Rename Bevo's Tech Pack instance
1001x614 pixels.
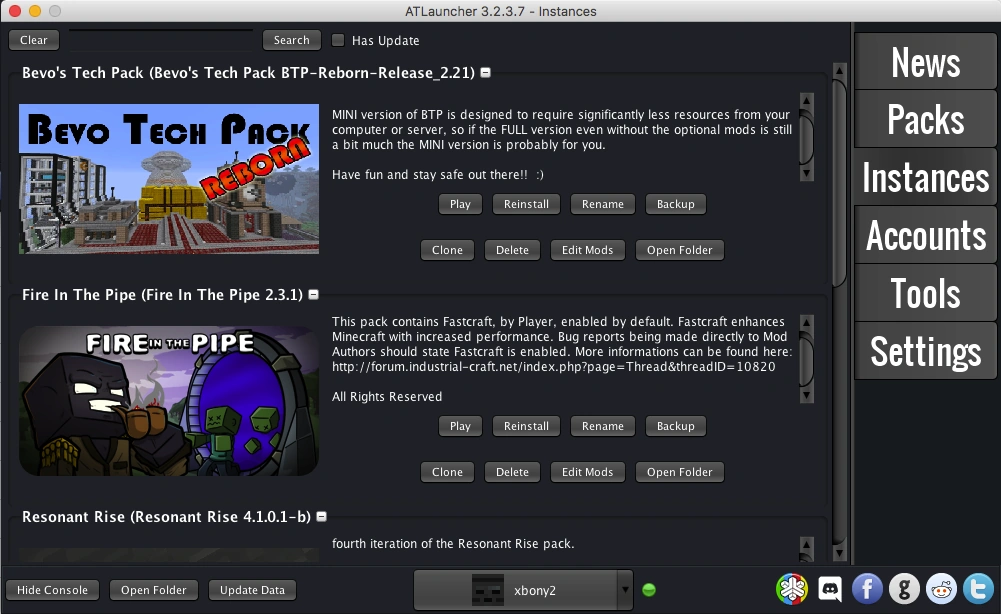pos(603,204)
